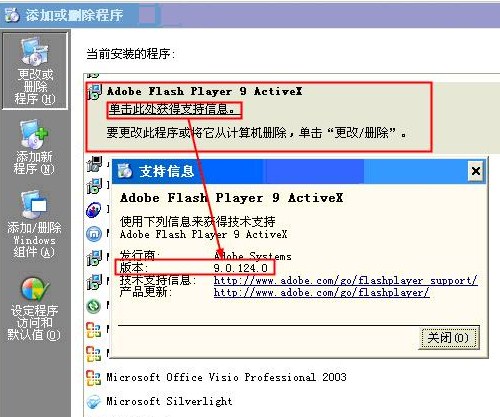Open the 产品更新 flashplayer link
This screenshot has height=417, width=500.
pos(321,293)
